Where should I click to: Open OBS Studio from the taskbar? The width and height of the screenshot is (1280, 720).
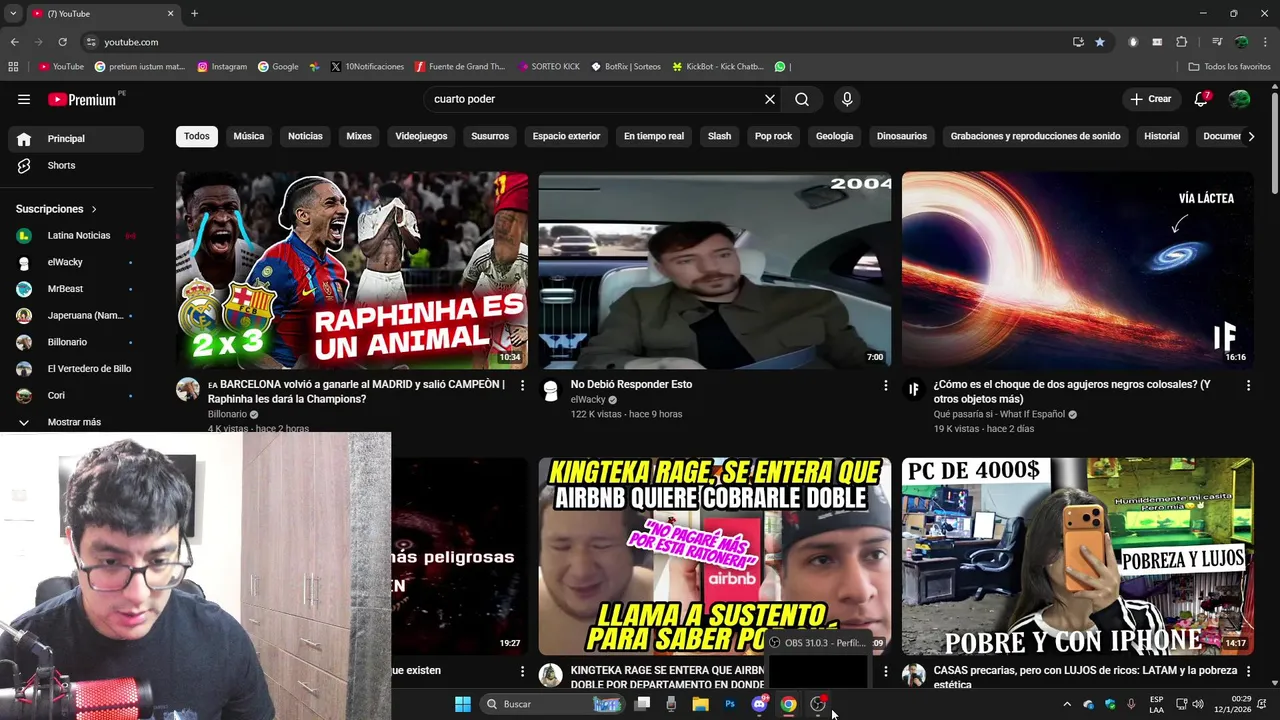point(818,704)
